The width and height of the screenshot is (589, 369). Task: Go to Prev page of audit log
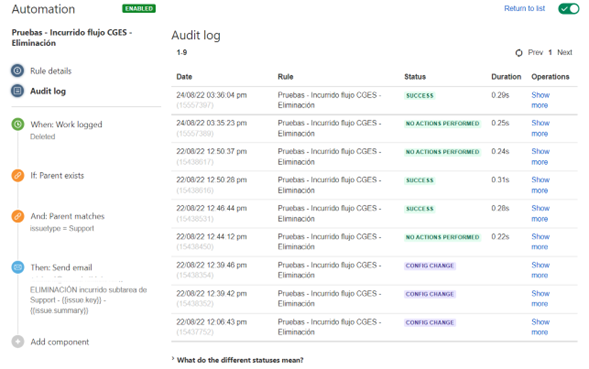535,53
